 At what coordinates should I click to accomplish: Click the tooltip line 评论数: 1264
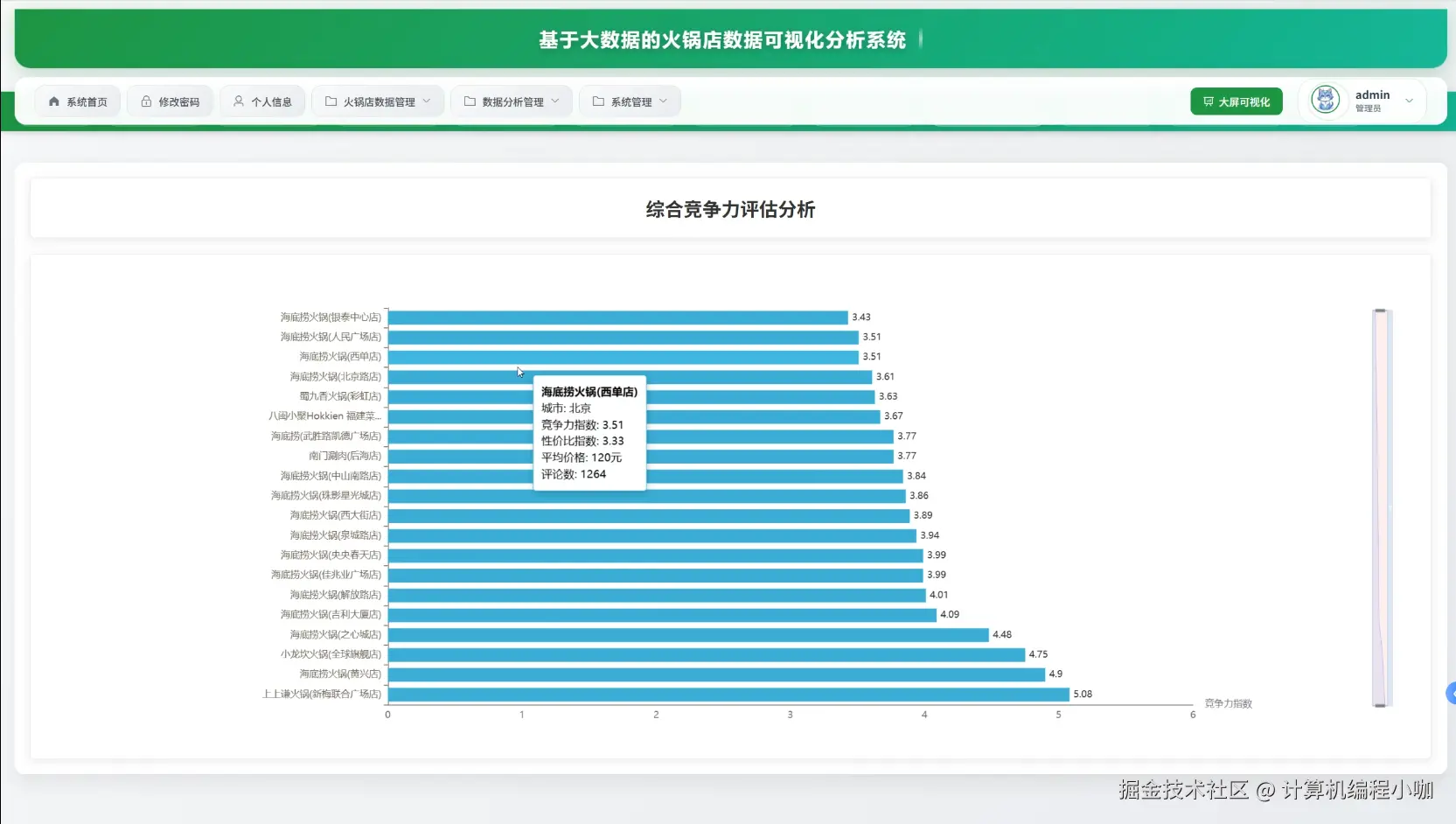(574, 474)
